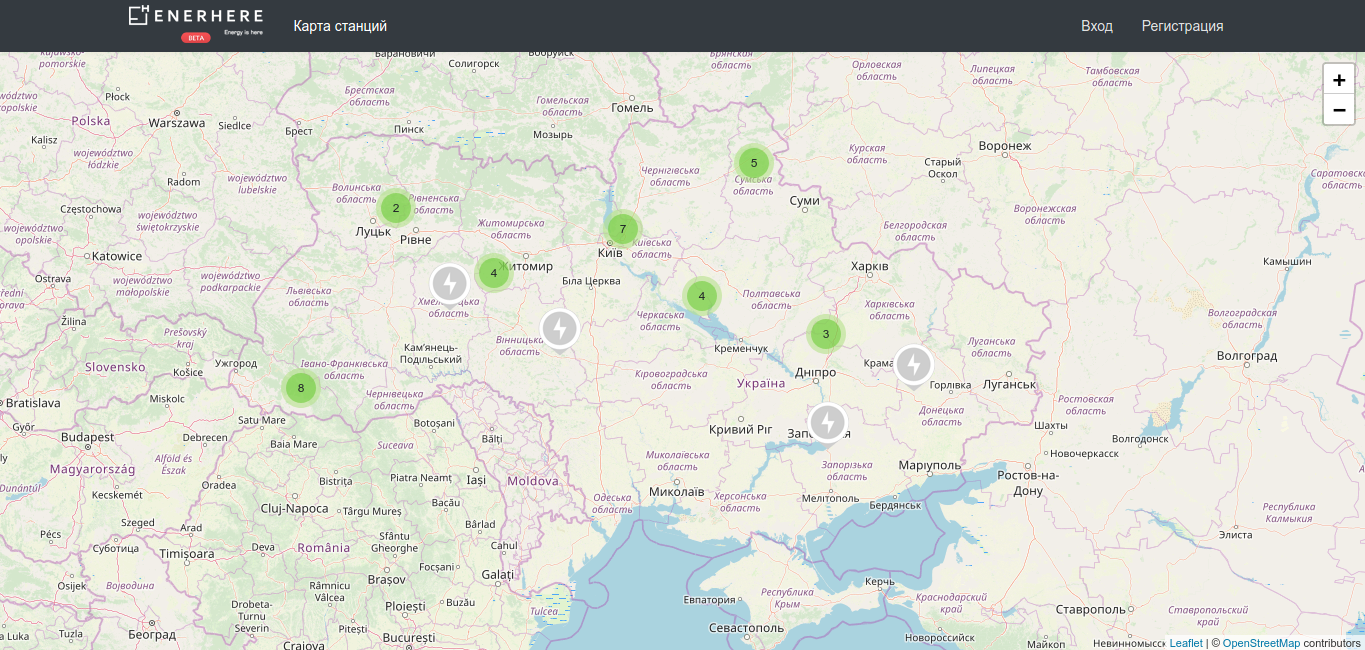Click the Воронеж city label

pyautogui.click(x=1005, y=146)
